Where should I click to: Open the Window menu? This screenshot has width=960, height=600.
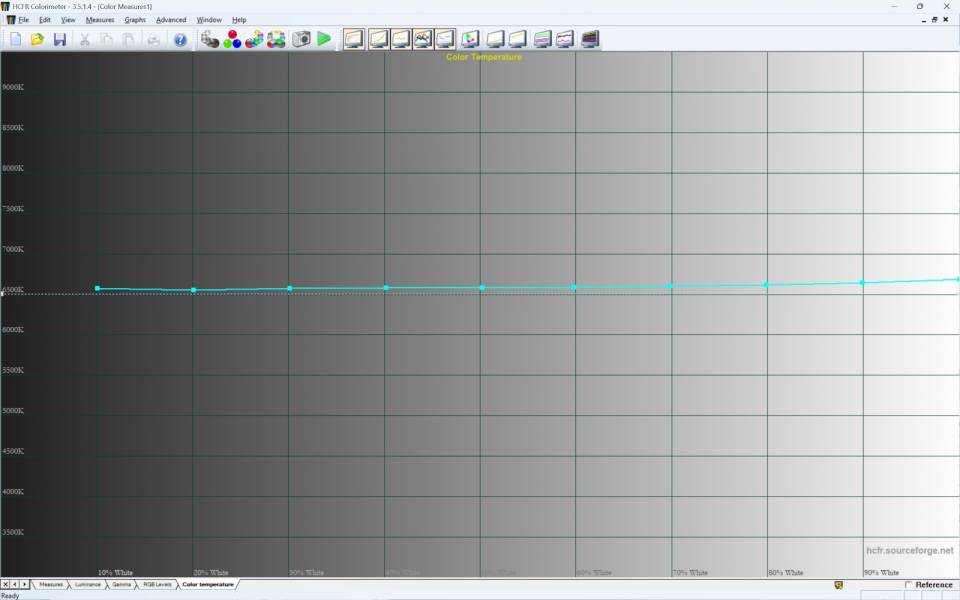click(209, 20)
